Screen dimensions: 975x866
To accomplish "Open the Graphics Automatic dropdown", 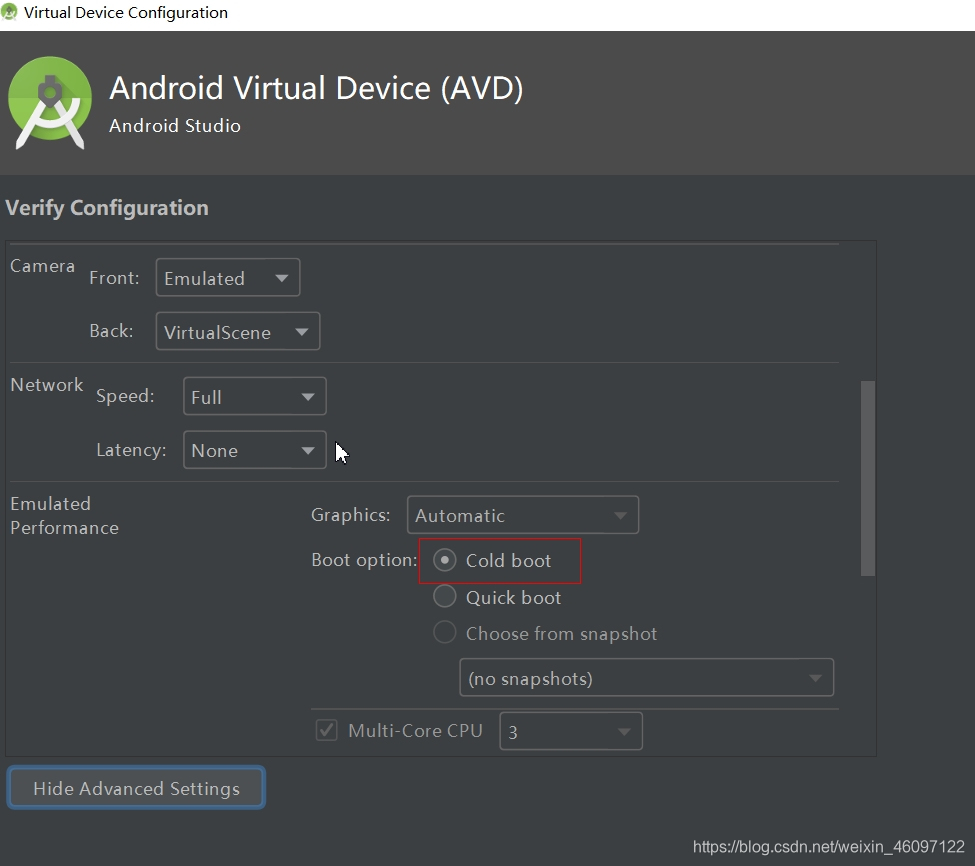I will pos(522,515).
